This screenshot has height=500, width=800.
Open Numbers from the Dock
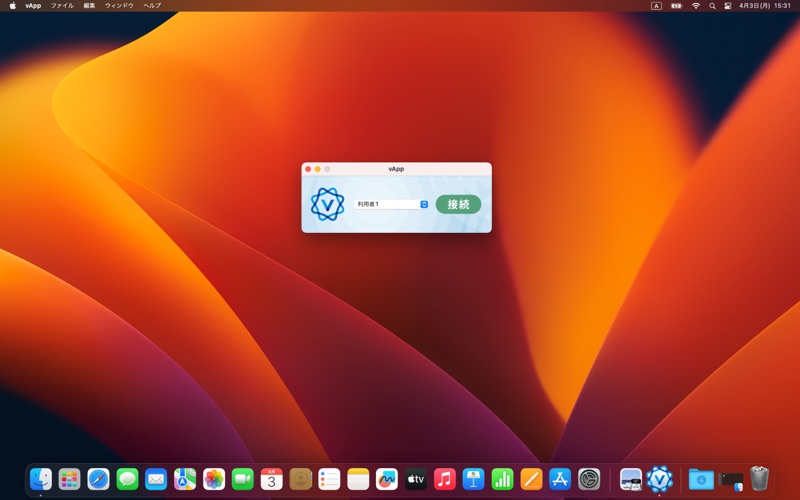[503, 480]
